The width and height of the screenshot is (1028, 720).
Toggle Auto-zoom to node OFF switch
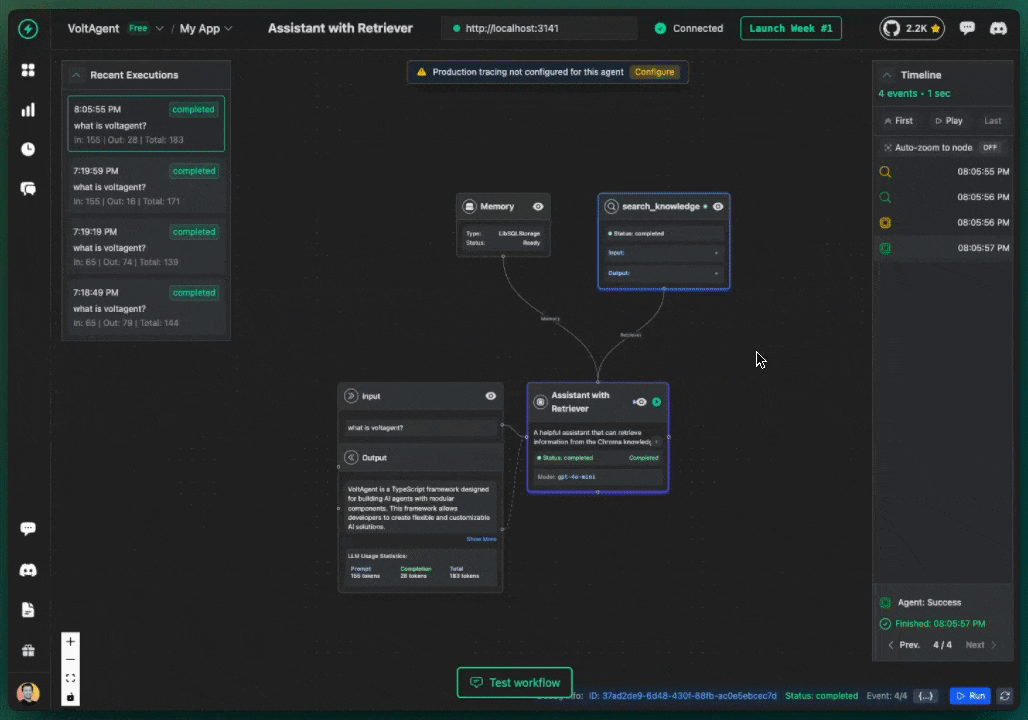pos(989,148)
